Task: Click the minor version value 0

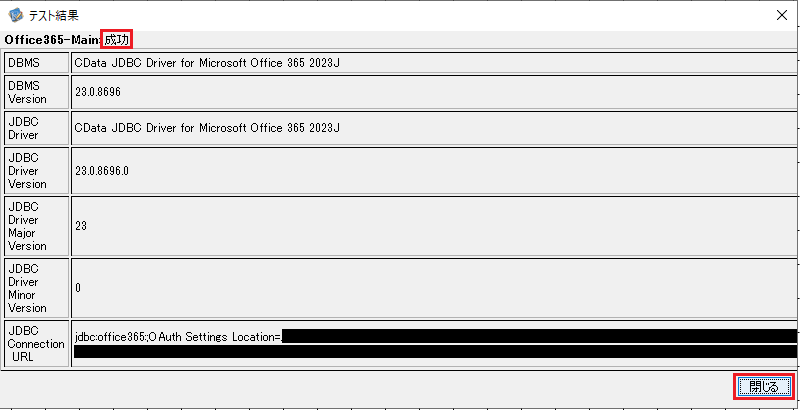Action: [78, 287]
